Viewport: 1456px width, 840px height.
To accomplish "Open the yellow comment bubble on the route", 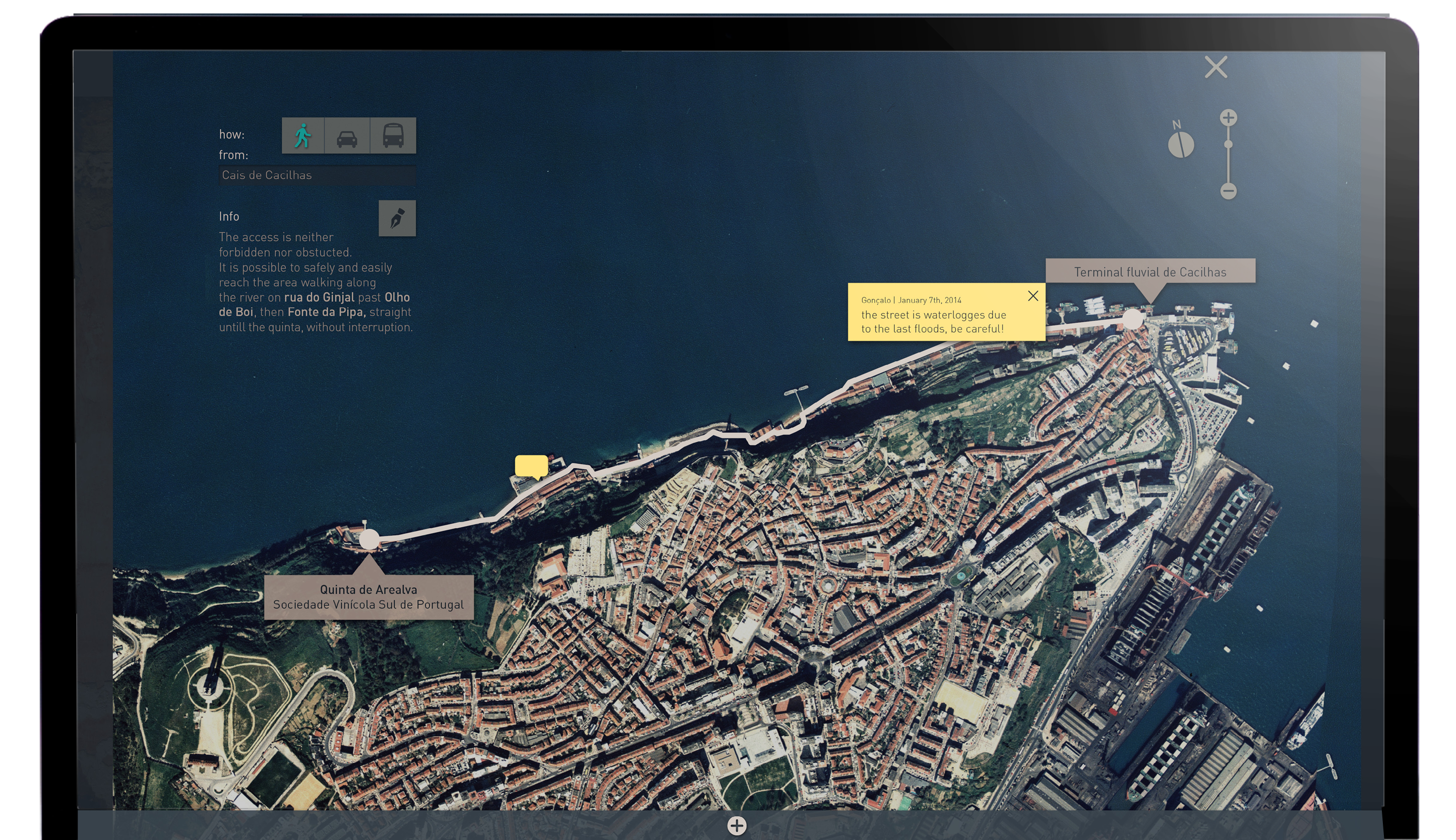I will tap(531, 466).
